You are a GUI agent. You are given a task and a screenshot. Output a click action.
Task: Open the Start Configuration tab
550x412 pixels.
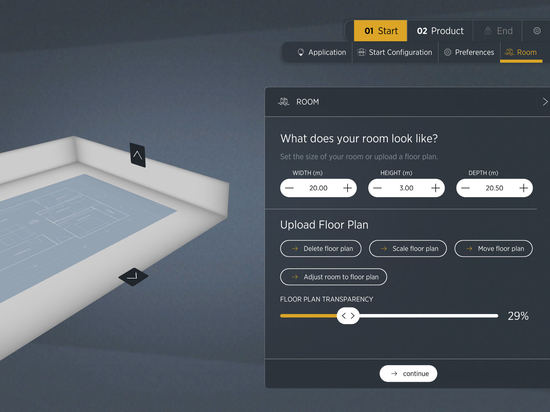tap(395, 52)
